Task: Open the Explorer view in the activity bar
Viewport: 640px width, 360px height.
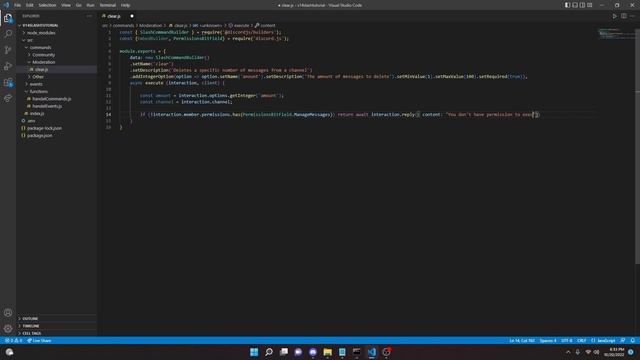Action: [8, 18]
